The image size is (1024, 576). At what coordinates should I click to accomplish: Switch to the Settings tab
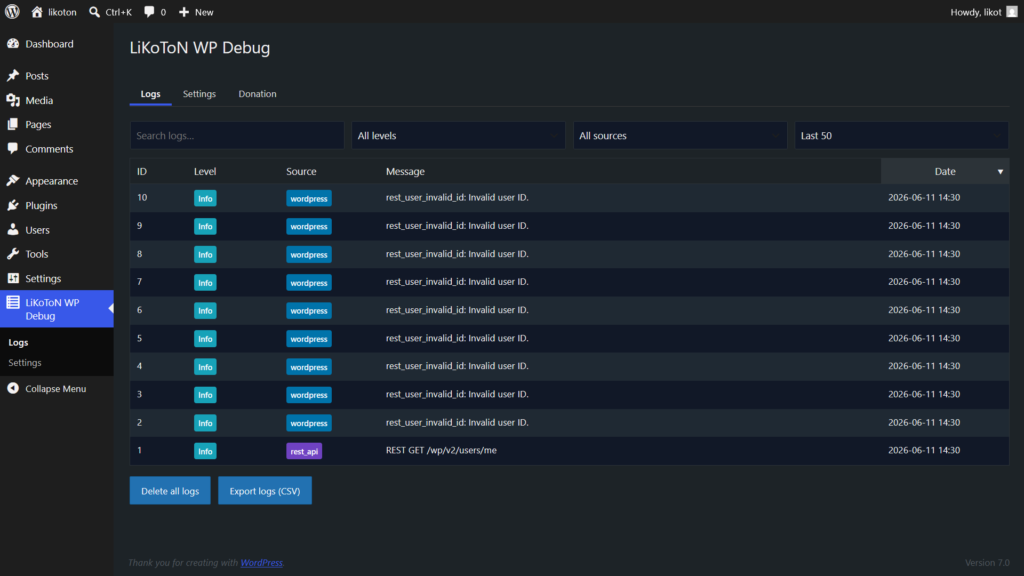click(x=199, y=94)
